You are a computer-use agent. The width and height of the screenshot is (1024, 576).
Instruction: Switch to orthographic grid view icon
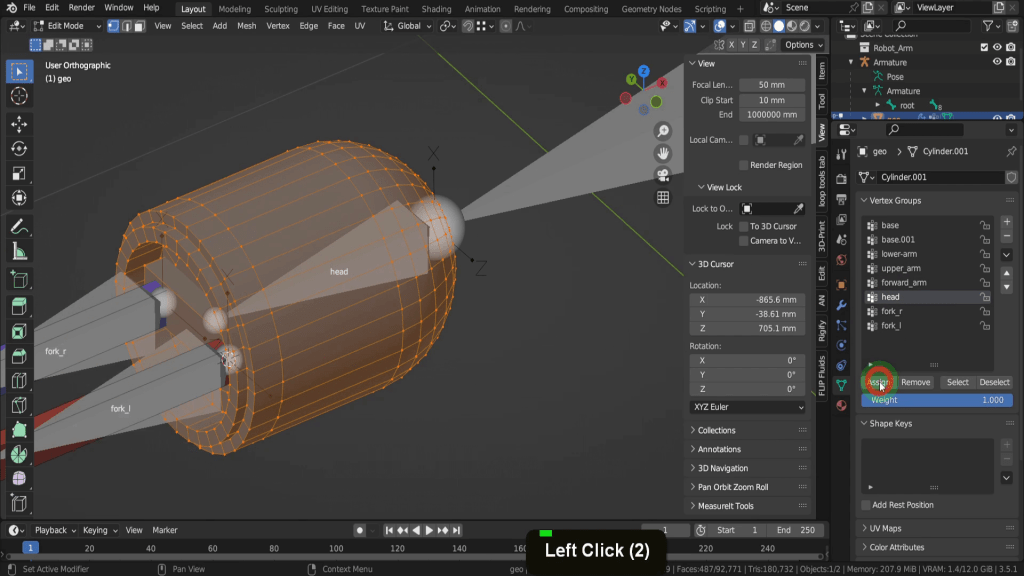pos(662,198)
